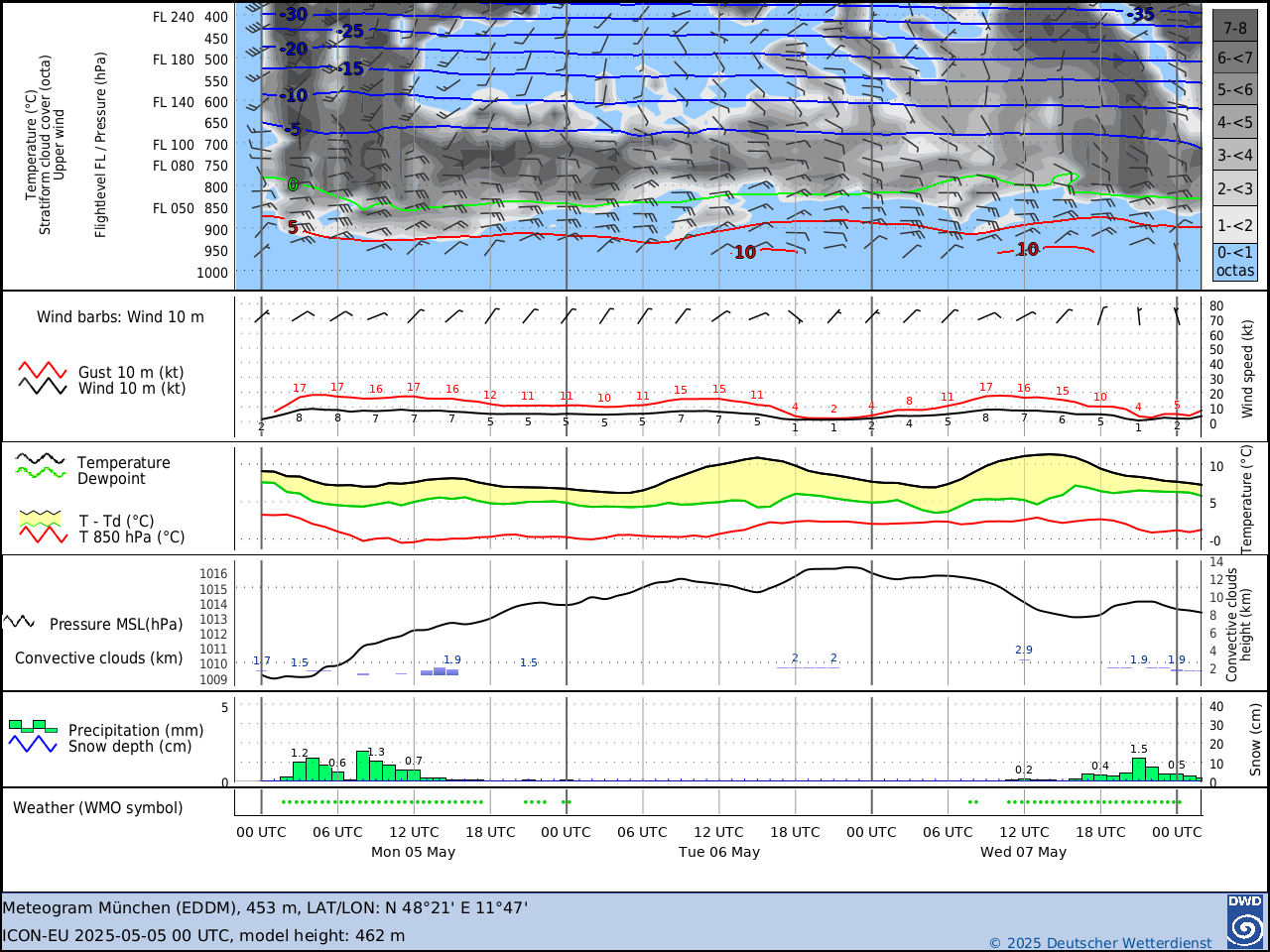Click the Stratiform cloud cover (octa) axis title
Viewport: 1270px width, 952px height.
[45, 145]
